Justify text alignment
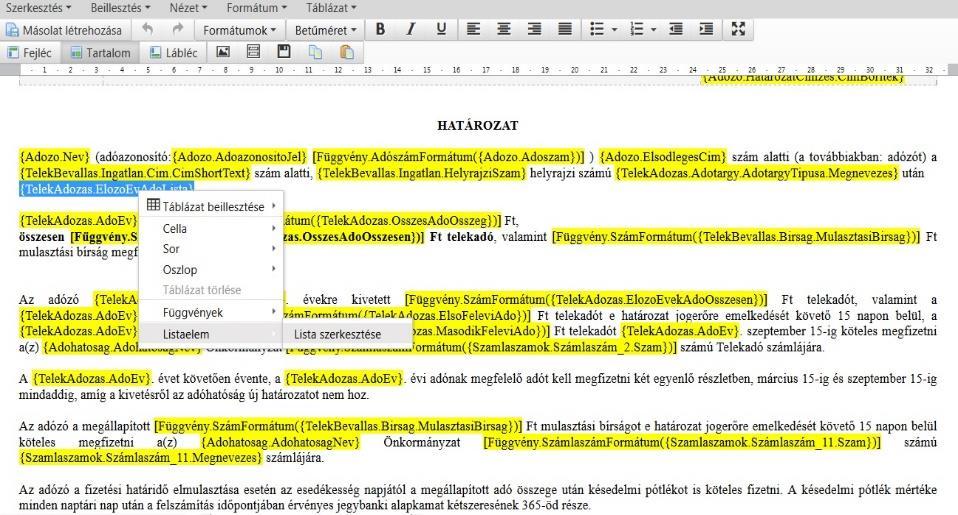This screenshot has width=958, height=515. (x=565, y=29)
